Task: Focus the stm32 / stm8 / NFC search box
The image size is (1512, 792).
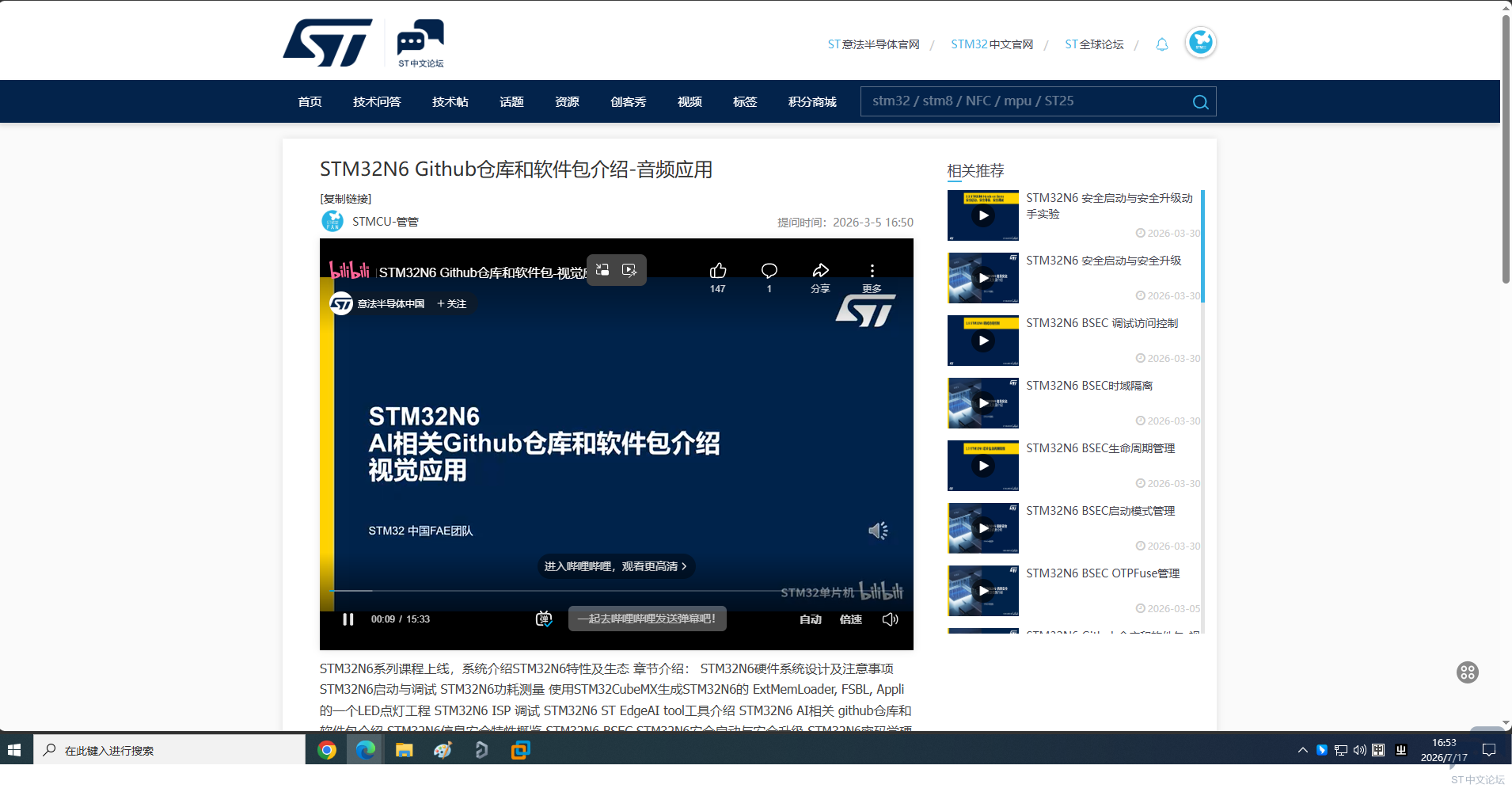Action: 1025,101
